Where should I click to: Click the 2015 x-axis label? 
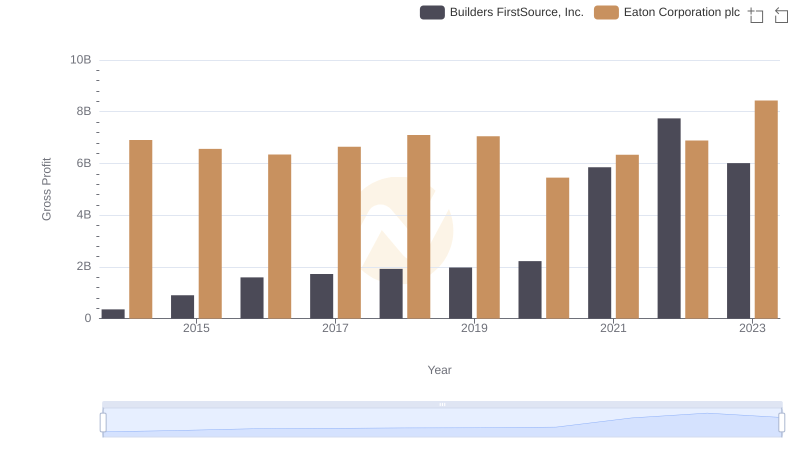point(196,328)
